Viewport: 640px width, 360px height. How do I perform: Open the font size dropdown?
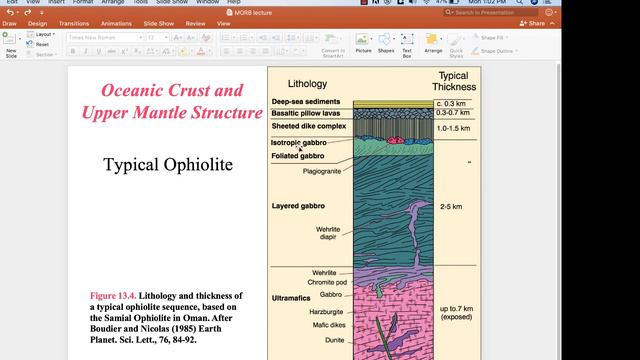point(166,38)
